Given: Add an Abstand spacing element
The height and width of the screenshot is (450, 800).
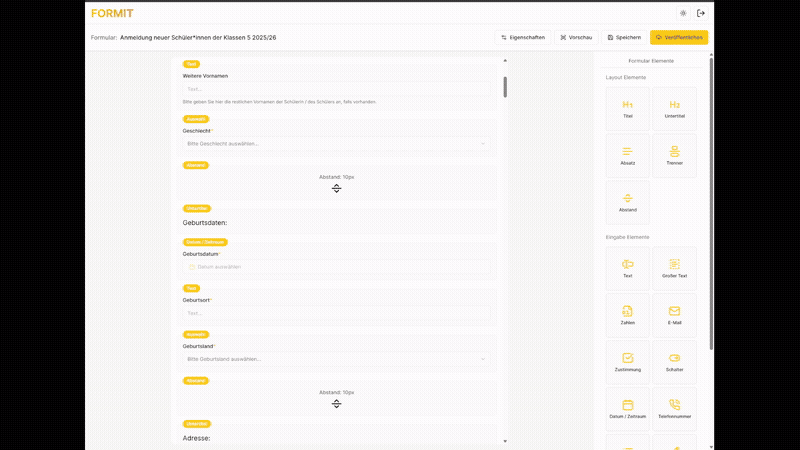Looking at the screenshot, I should (x=627, y=202).
